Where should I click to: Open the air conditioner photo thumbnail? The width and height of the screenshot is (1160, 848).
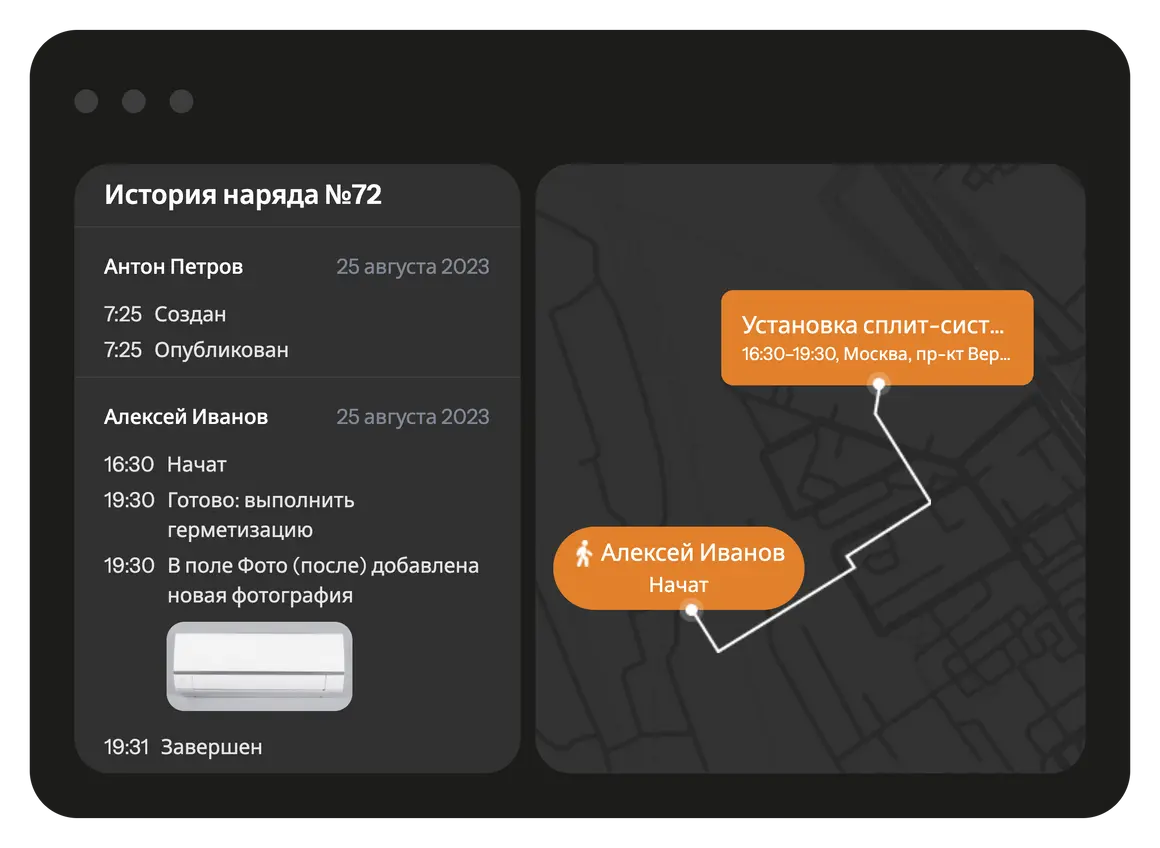pyautogui.click(x=259, y=666)
